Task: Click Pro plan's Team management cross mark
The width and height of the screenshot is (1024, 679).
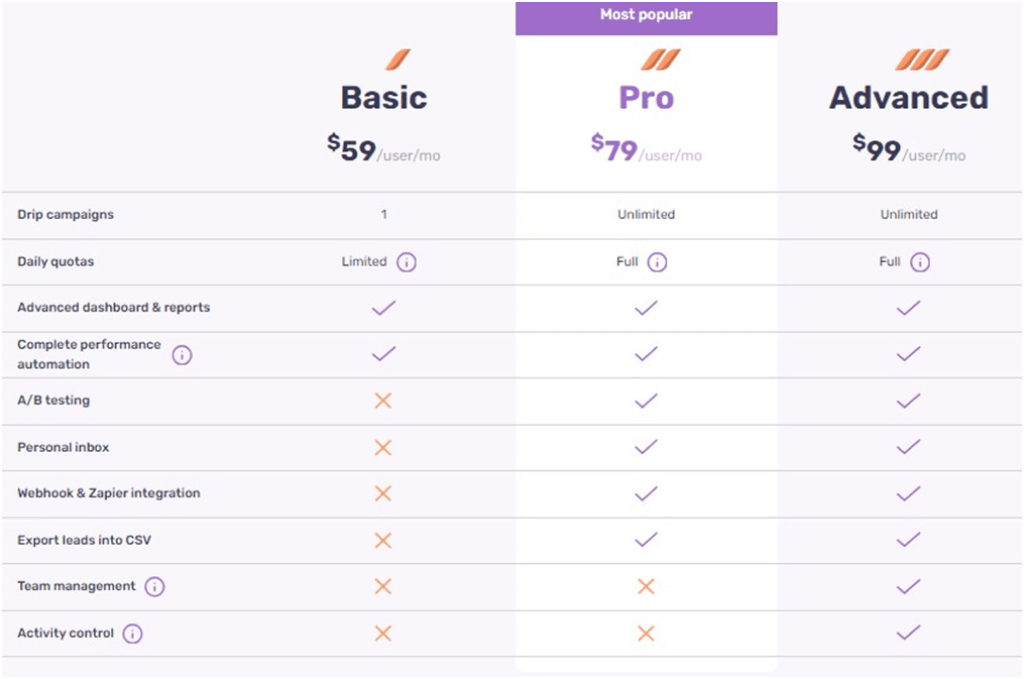Action: pos(646,587)
